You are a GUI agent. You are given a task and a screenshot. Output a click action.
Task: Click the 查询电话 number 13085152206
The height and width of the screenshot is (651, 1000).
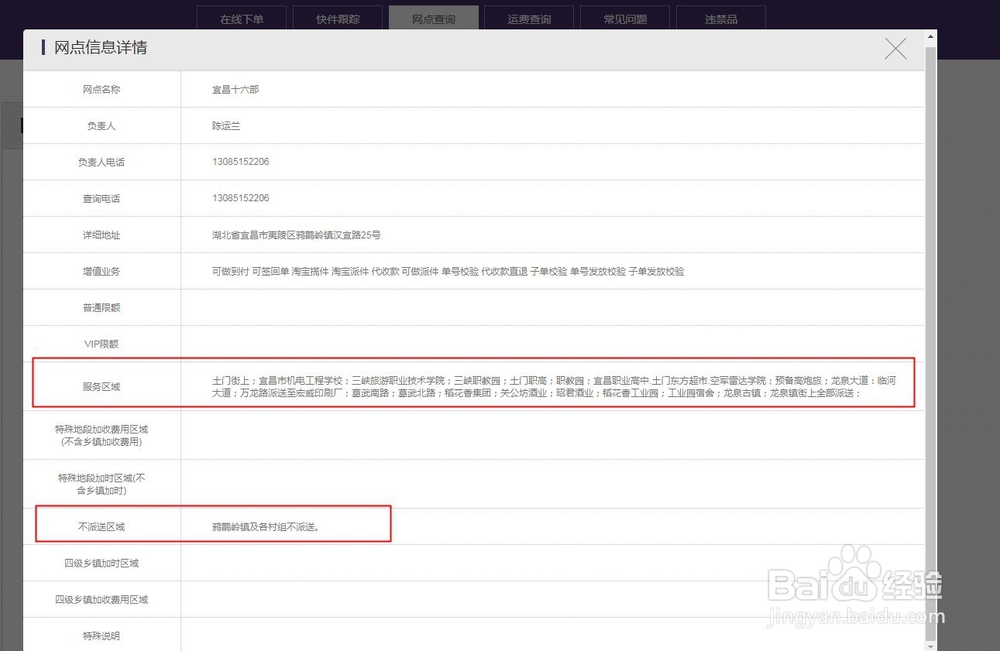[240, 198]
